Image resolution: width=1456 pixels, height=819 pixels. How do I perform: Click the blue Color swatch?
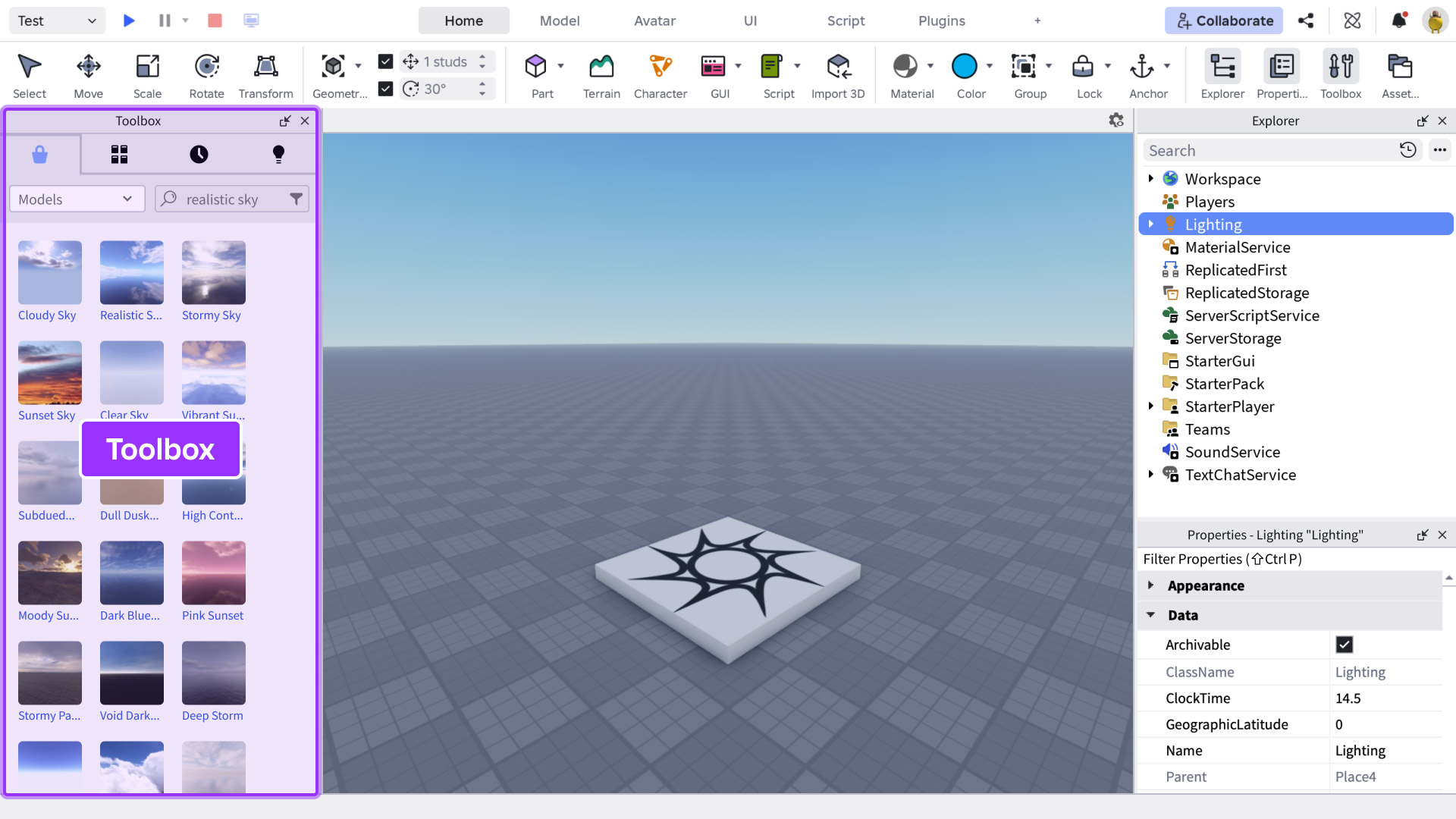tap(964, 67)
